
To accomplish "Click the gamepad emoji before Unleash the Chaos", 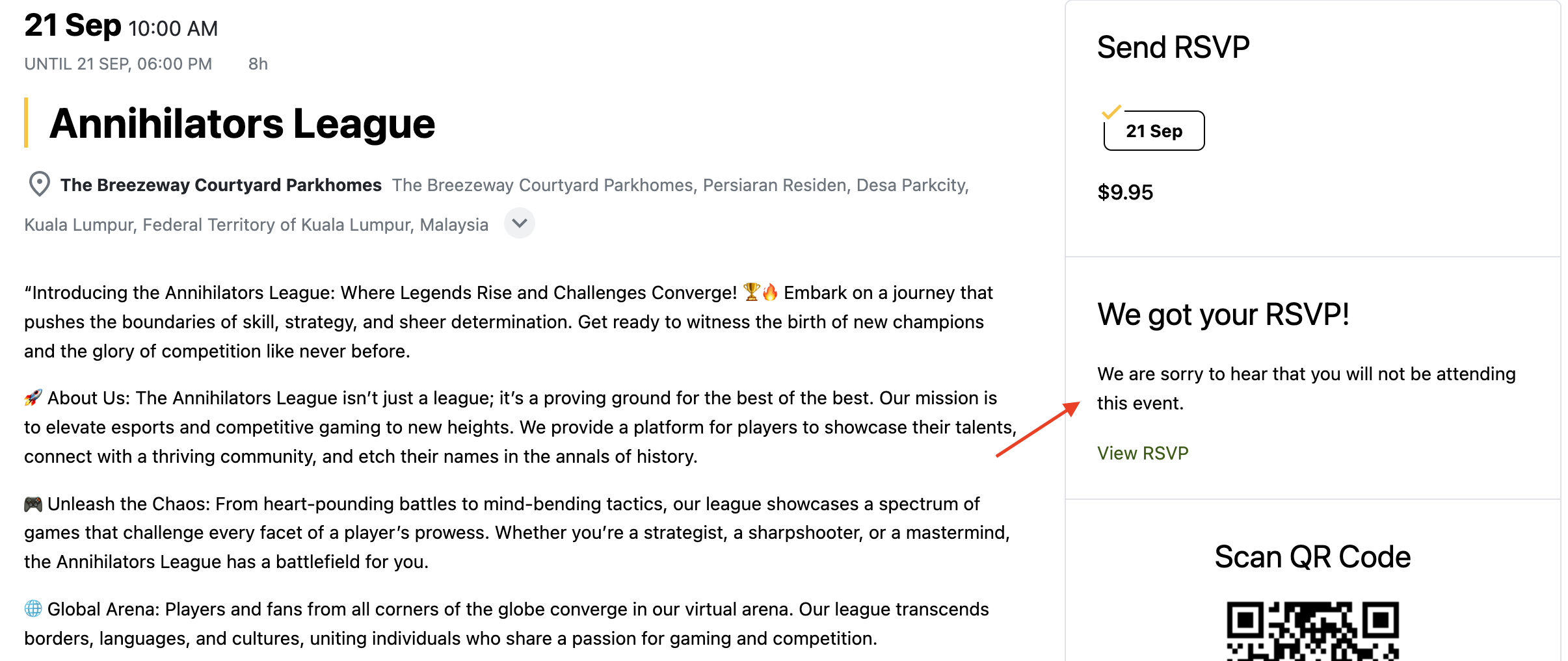I will tap(33, 504).
